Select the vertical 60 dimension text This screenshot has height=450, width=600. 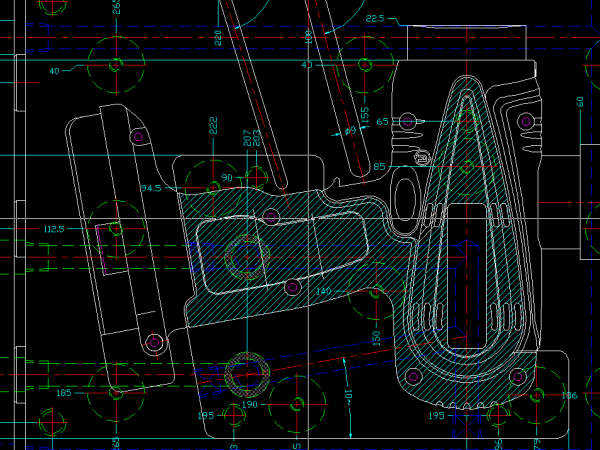[x=579, y=101]
